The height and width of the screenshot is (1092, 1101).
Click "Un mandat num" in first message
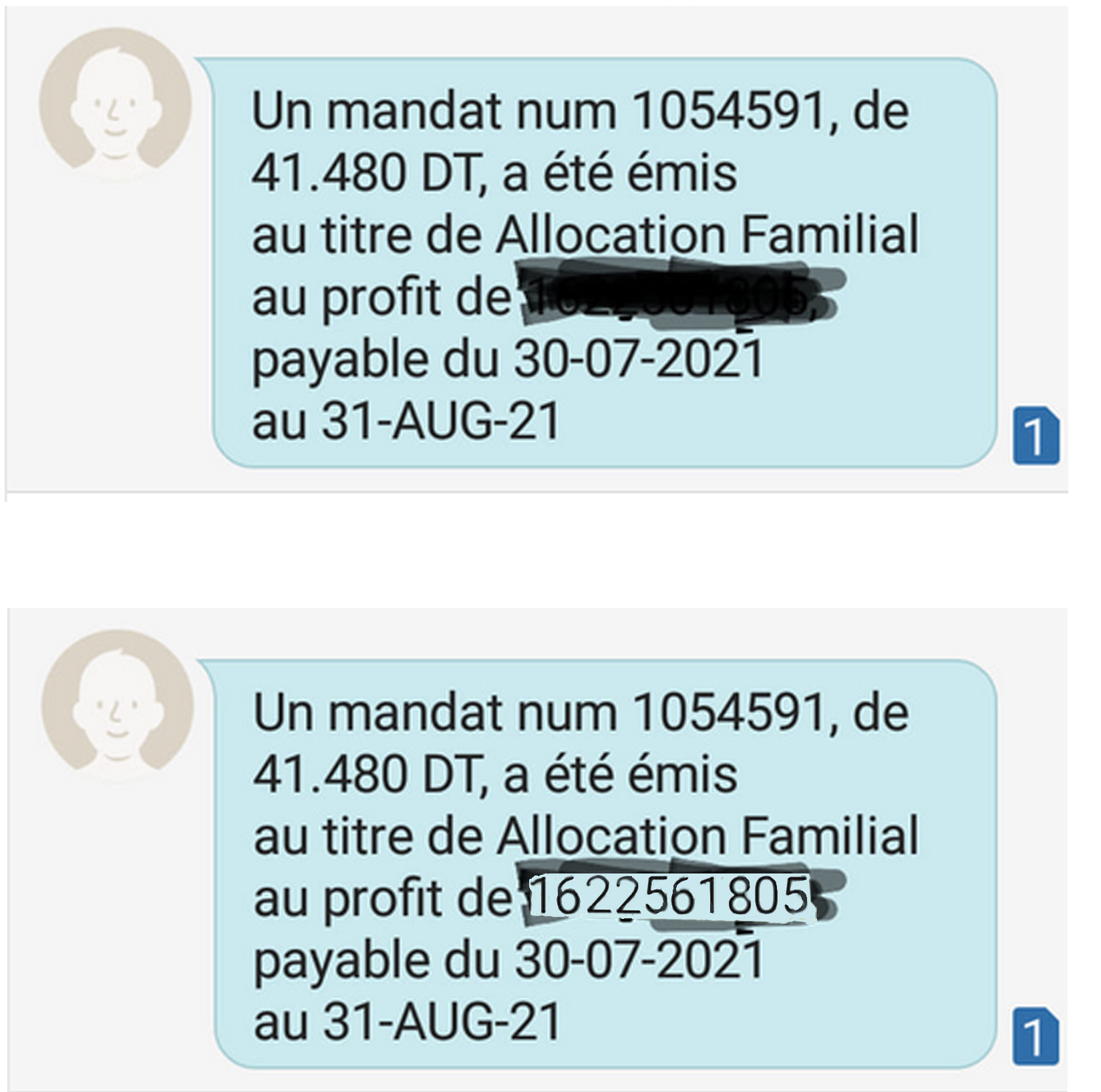coord(433,110)
